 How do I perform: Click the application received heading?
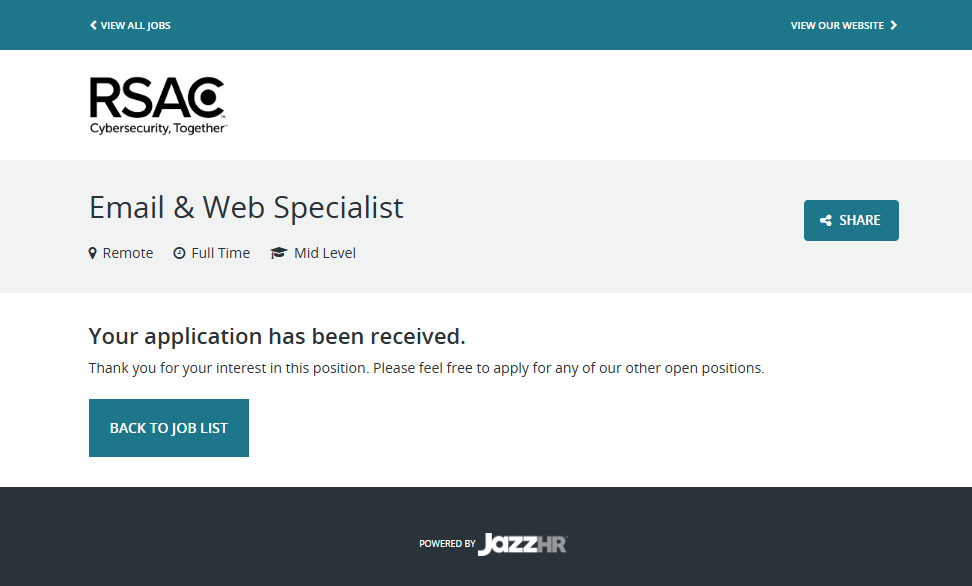[x=277, y=336]
